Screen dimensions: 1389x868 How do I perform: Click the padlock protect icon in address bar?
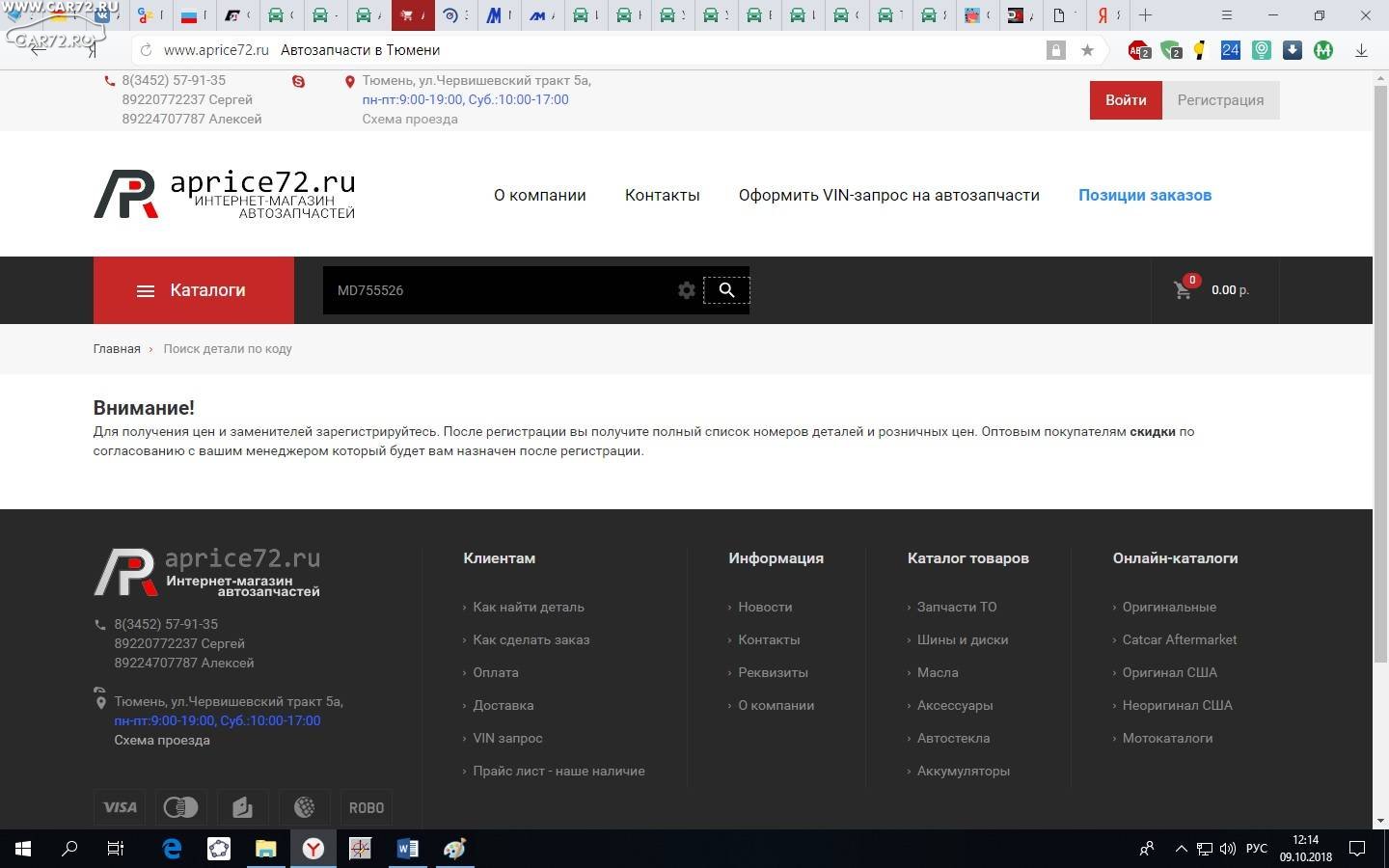(1056, 50)
